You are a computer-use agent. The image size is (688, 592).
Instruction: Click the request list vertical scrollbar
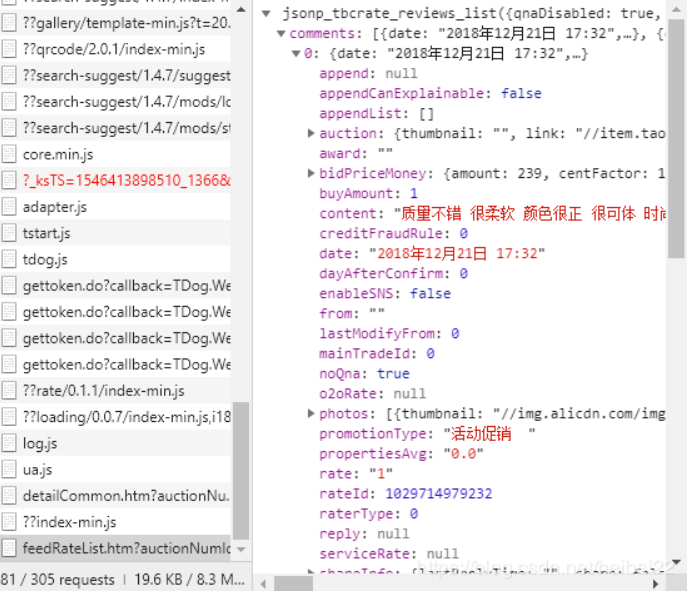coord(240,470)
